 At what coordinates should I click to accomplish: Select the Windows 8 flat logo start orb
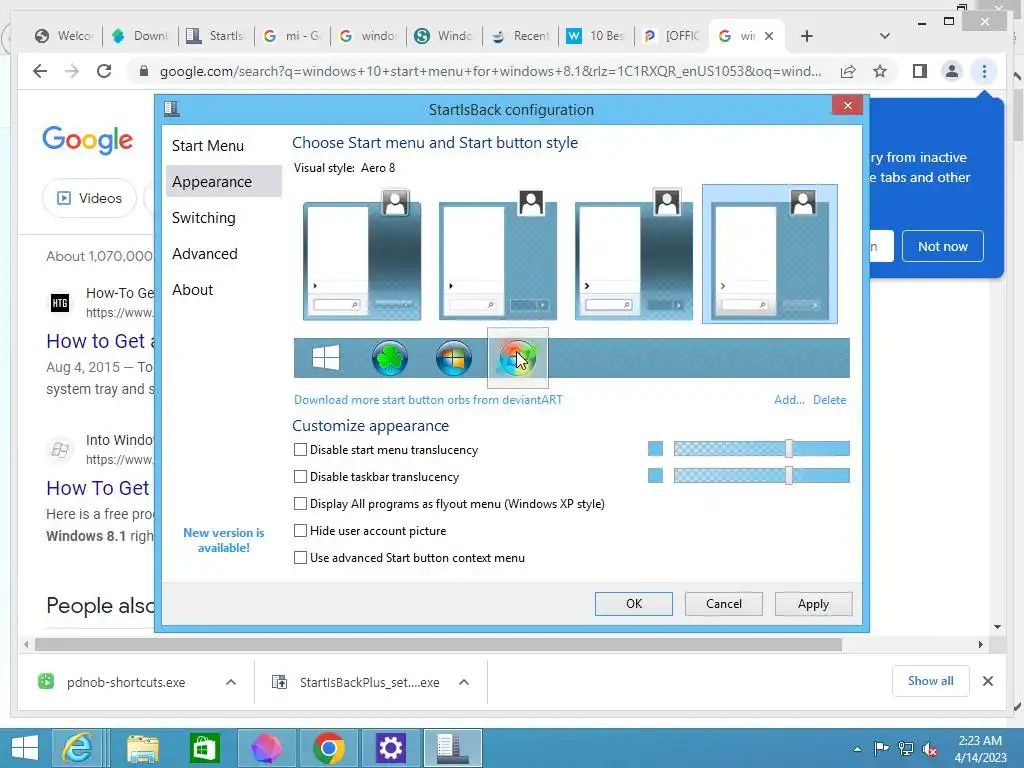click(325, 358)
